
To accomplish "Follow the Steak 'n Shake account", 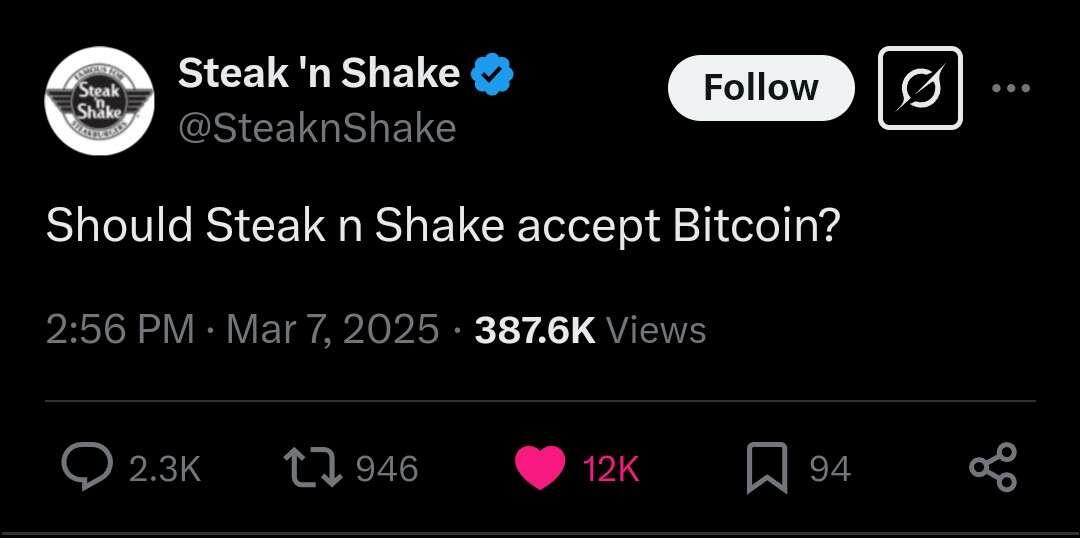I will pyautogui.click(x=761, y=87).
